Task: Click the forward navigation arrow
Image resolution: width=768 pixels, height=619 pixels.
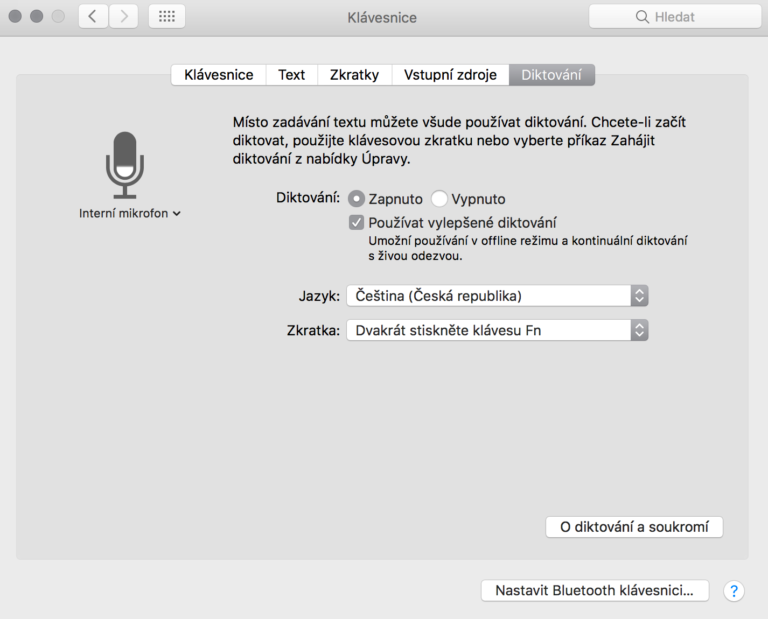Action: tap(124, 17)
